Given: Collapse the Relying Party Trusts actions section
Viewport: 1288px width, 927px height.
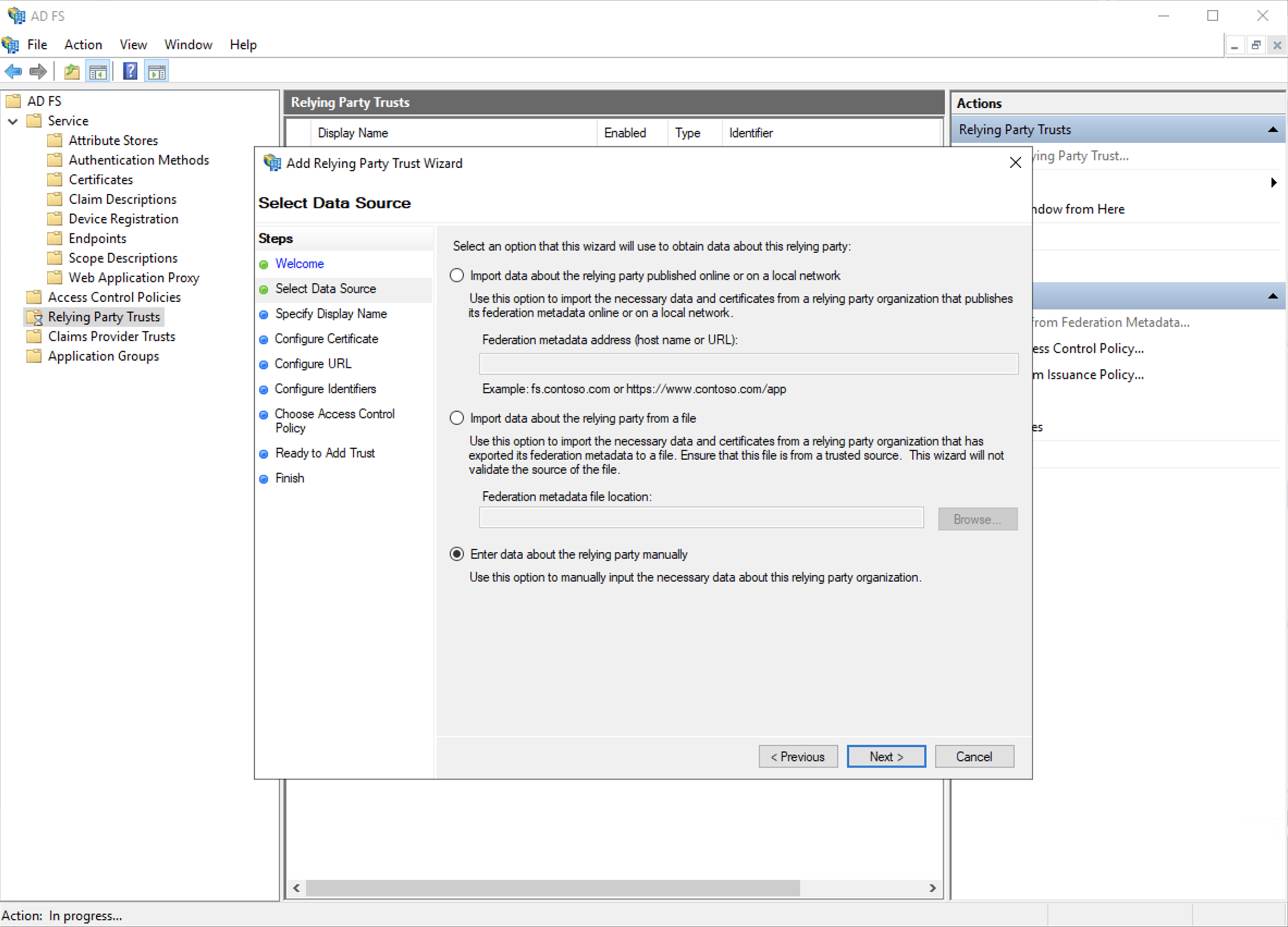Looking at the screenshot, I should point(1273,130).
